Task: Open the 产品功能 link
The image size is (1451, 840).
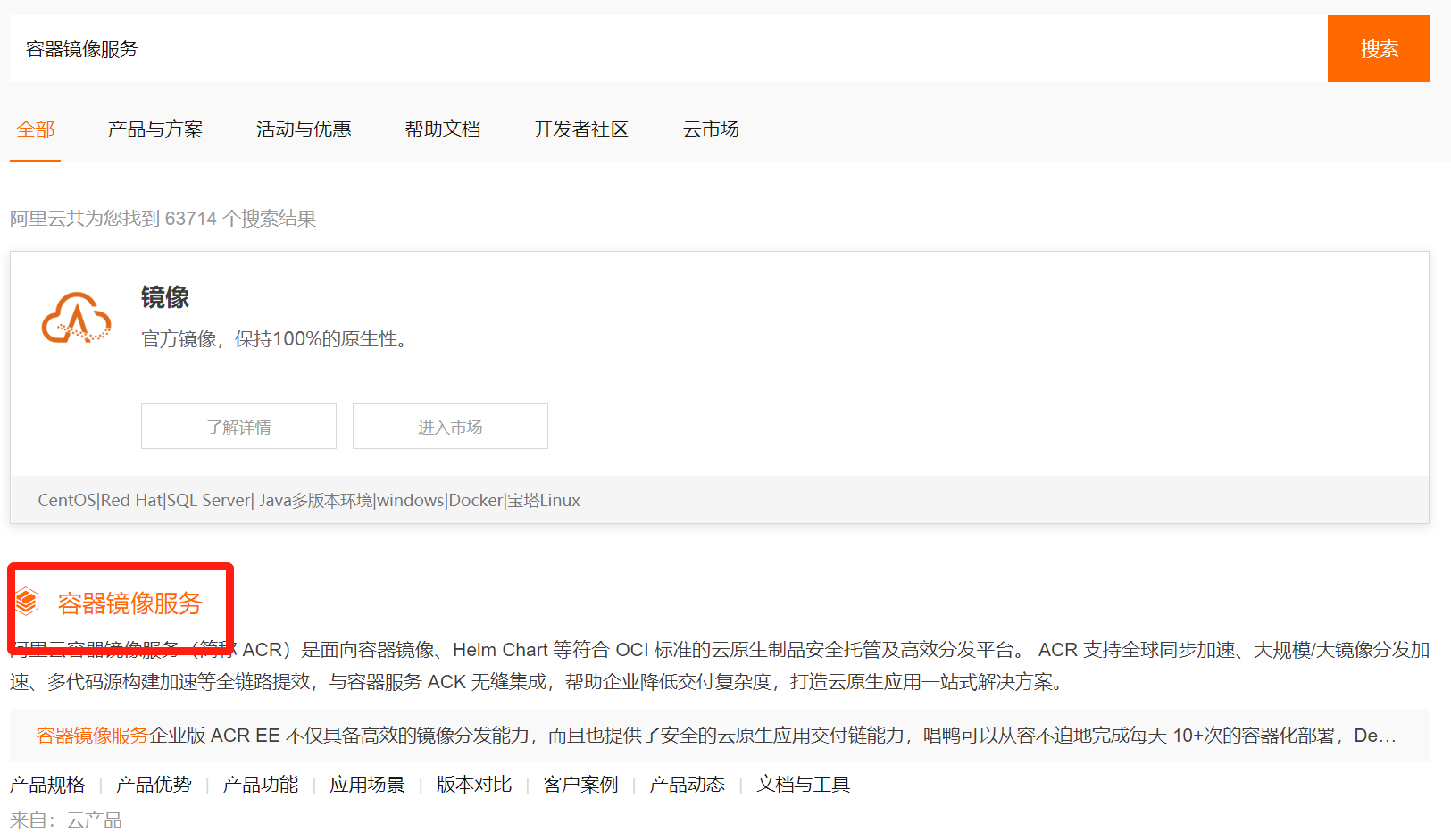Action: point(261,785)
